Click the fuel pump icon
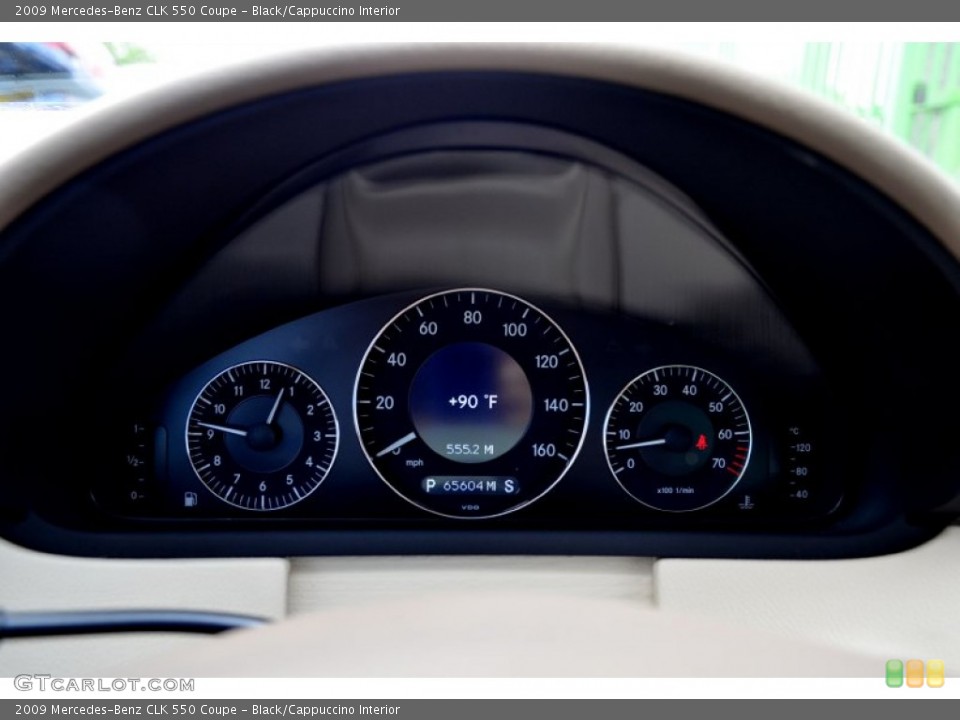 (x=190, y=499)
